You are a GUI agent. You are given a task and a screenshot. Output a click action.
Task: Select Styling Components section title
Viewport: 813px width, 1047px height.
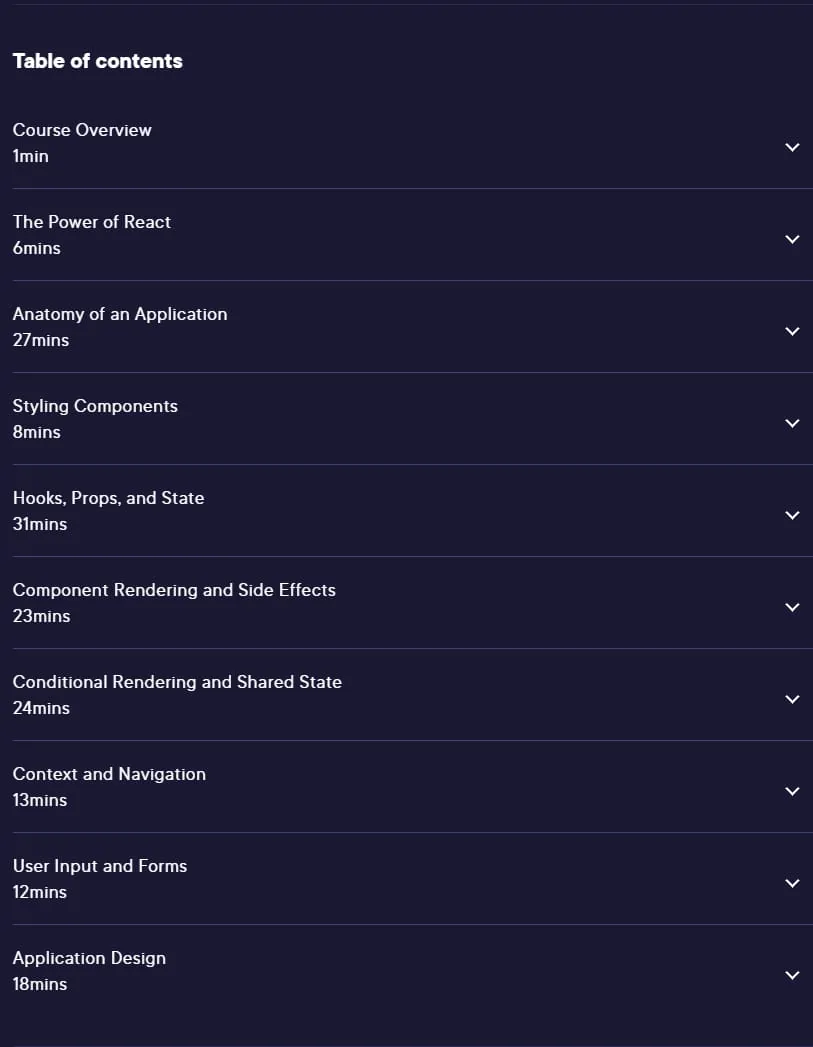coord(95,406)
